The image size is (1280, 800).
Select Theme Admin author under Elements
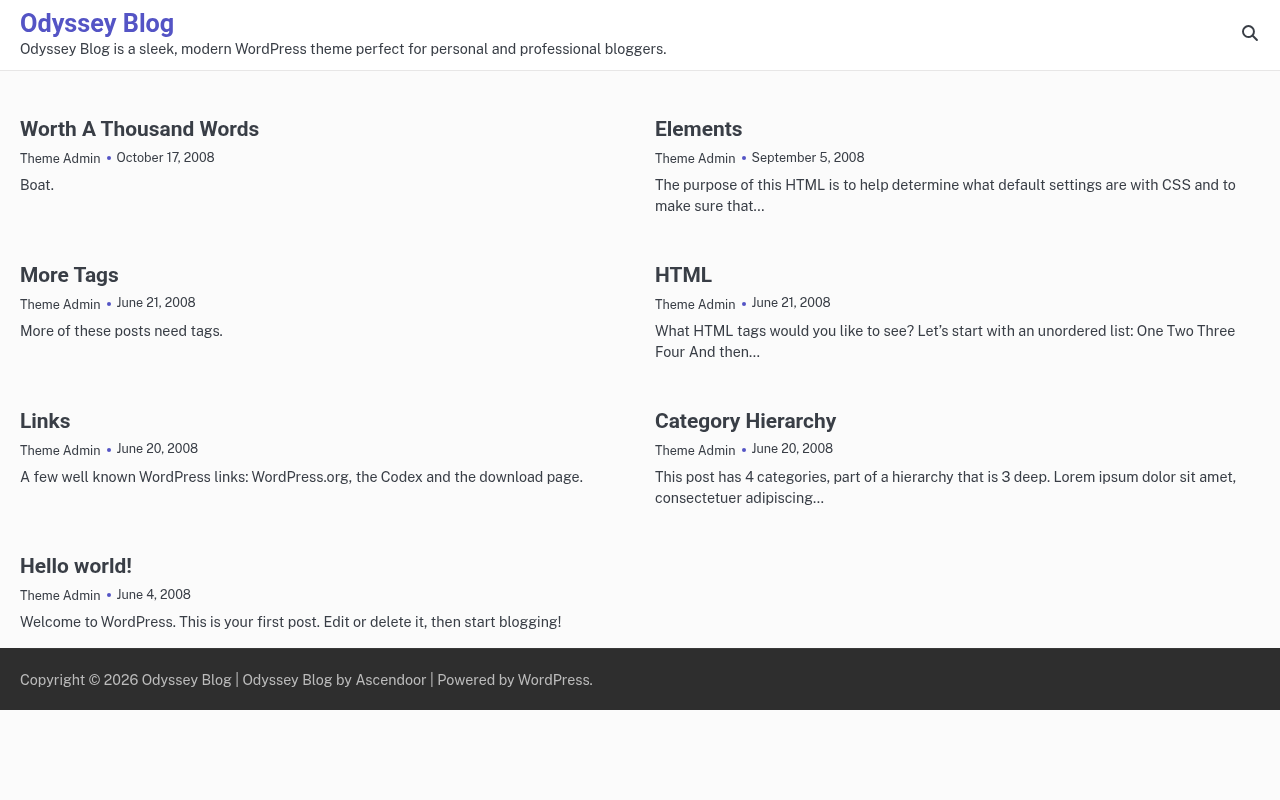click(x=695, y=158)
